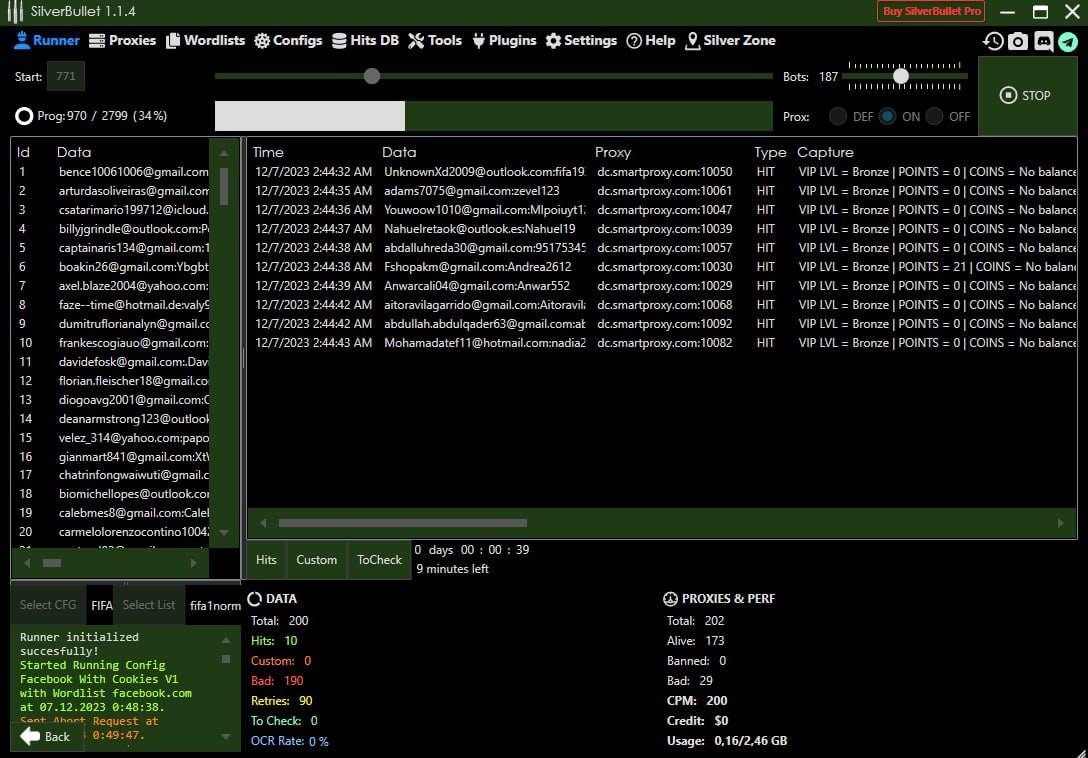Click the DATA refresh icon
Screen dimensions: 1088x758
pos(255,598)
